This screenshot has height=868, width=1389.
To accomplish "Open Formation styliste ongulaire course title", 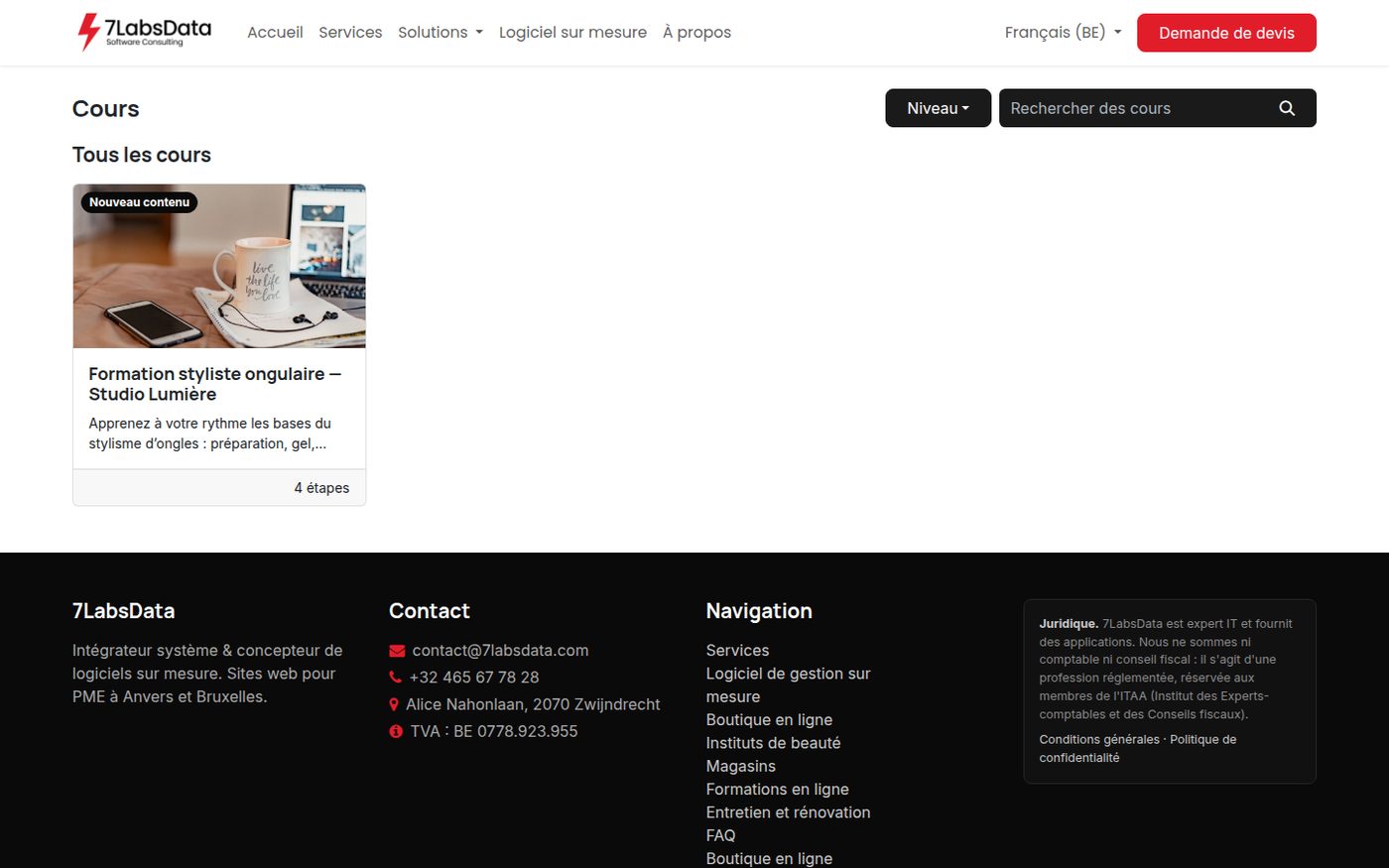I will click(215, 384).
